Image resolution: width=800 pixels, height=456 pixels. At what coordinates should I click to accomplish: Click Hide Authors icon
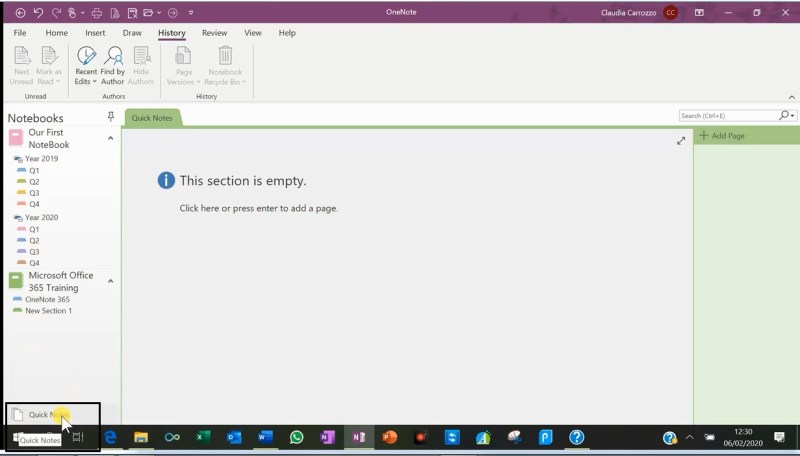(141, 65)
